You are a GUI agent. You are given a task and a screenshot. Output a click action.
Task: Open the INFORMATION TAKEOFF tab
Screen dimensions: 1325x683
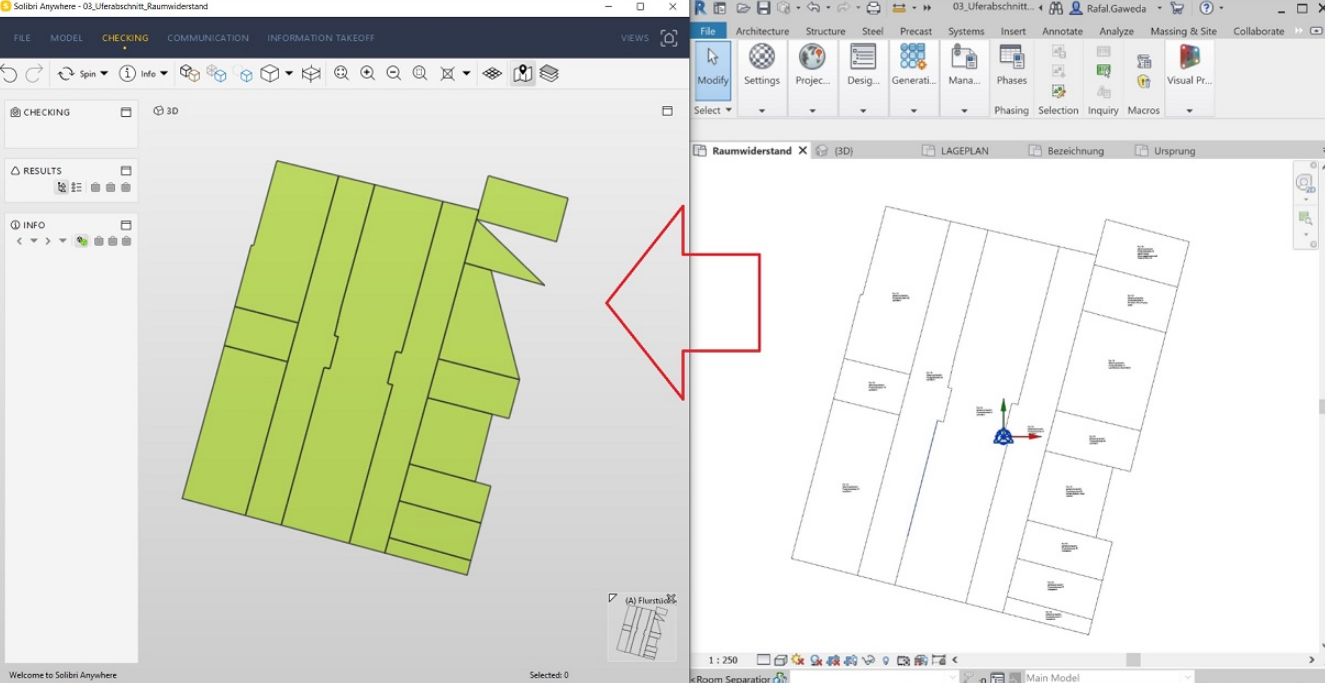pos(321,38)
